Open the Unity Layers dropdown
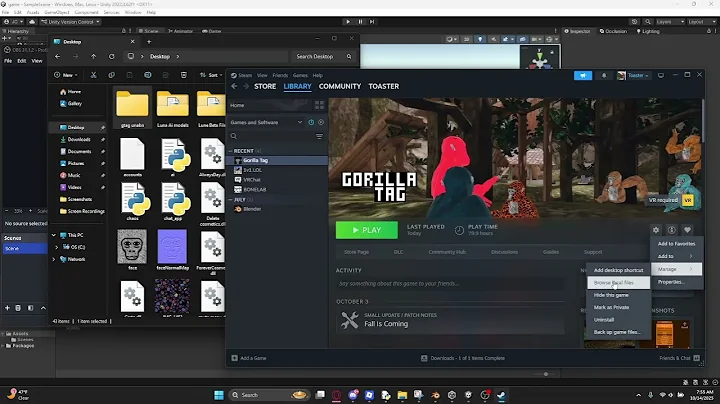This screenshot has height=404, width=720. (670, 22)
